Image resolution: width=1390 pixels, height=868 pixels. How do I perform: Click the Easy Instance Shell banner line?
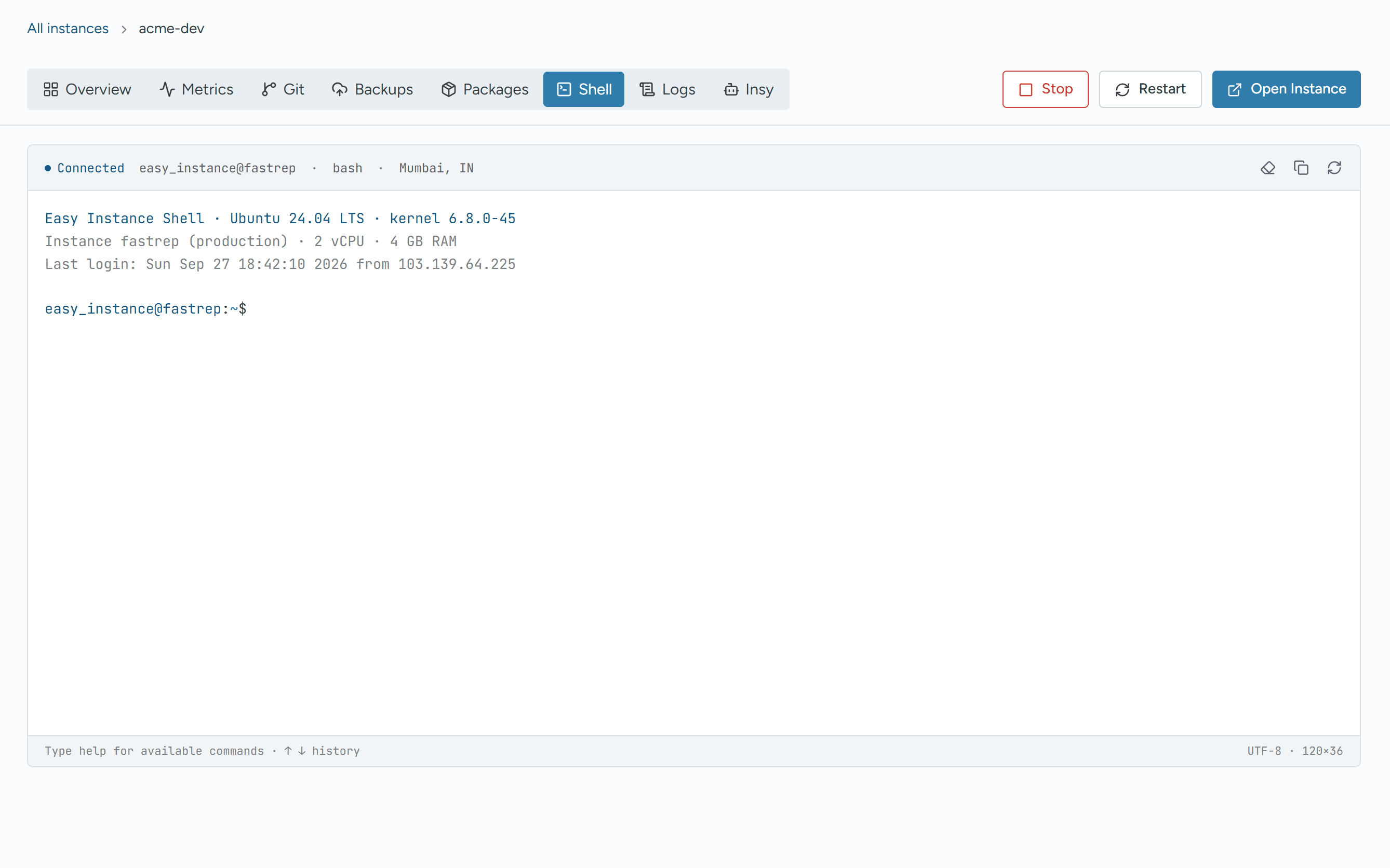point(280,218)
